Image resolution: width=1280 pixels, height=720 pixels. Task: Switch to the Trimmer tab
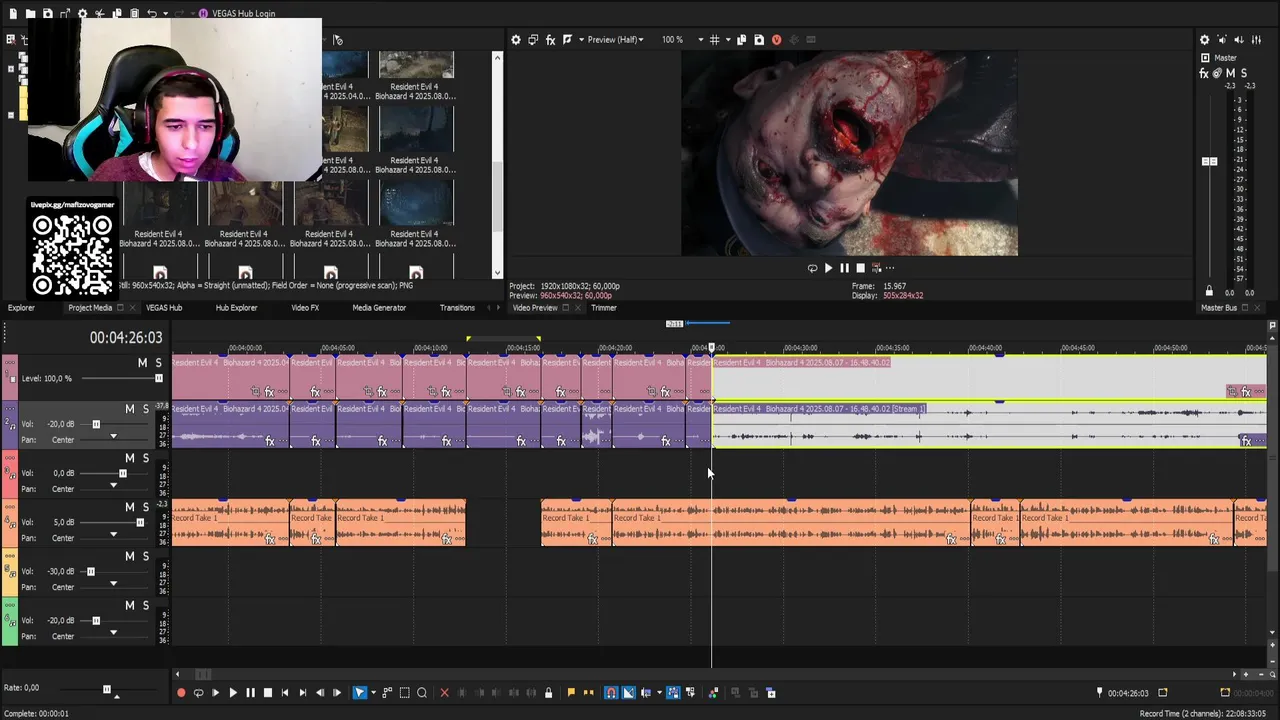click(x=604, y=308)
